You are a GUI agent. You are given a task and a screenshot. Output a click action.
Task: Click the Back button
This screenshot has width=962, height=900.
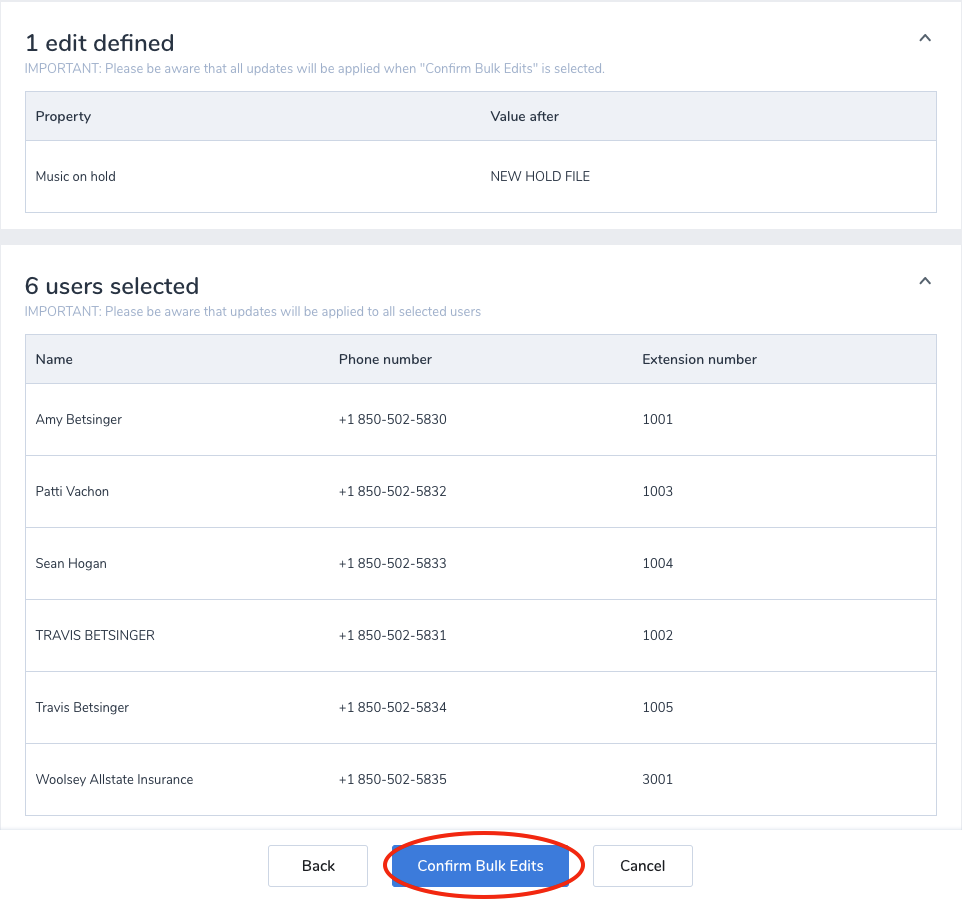tap(318, 866)
